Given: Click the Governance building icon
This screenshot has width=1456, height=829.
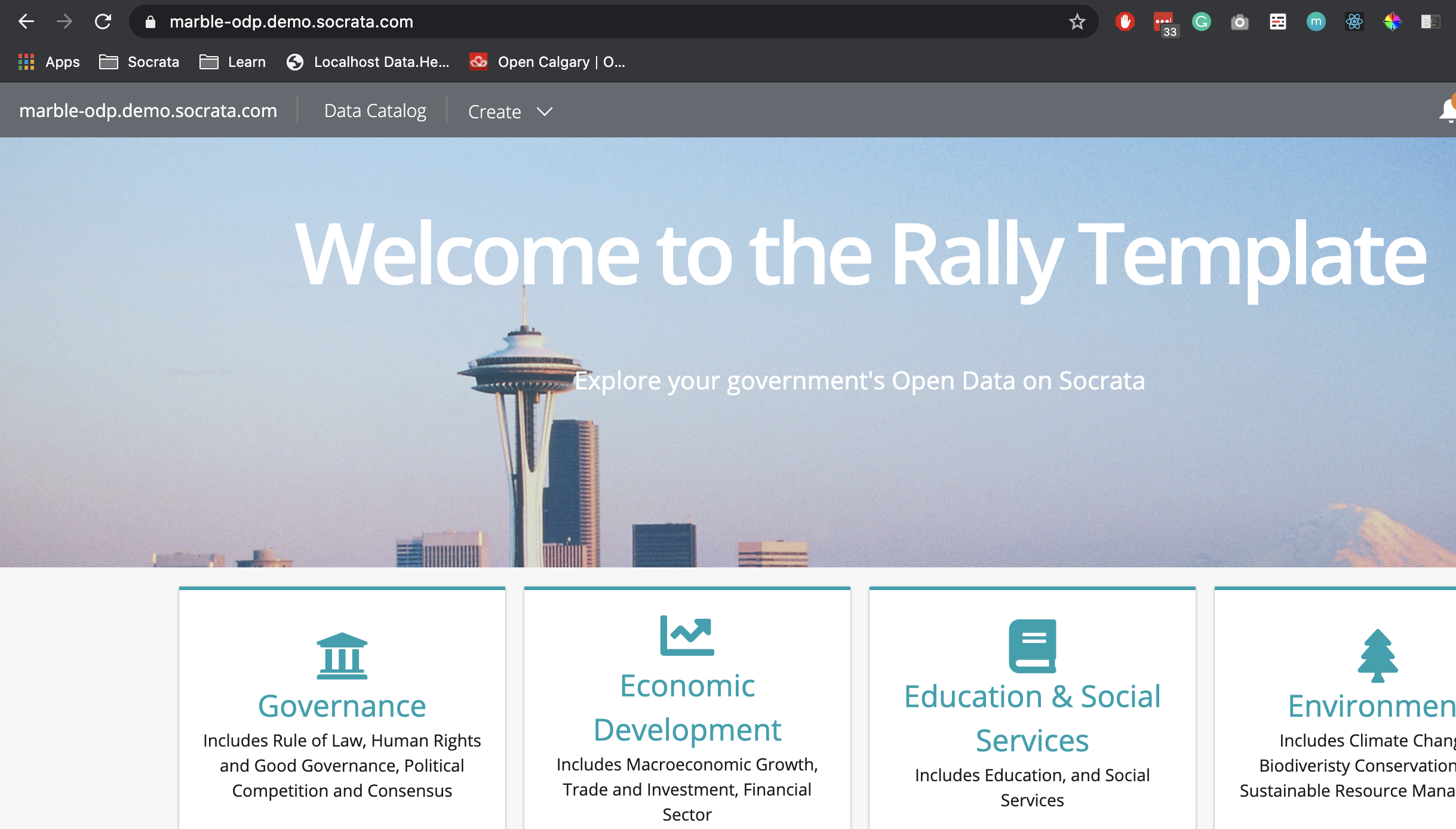Looking at the screenshot, I should (x=342, y=656).
